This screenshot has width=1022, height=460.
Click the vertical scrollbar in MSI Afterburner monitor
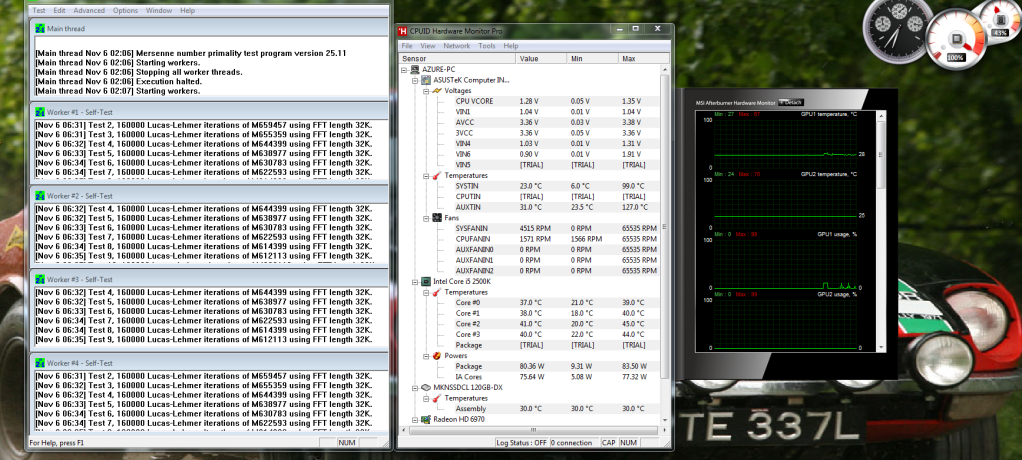coord(881,232)
